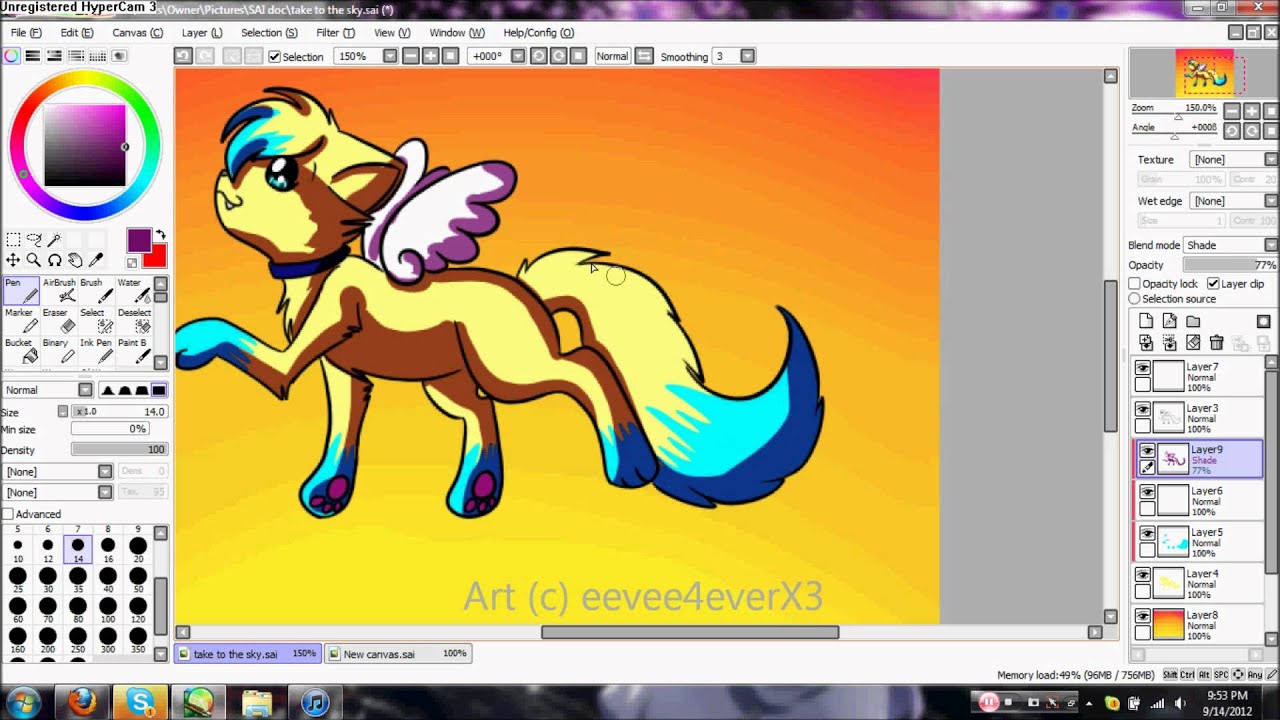1280x720 pixels.
Task: Clear the layer with eraser icon
Action: 1193,343
